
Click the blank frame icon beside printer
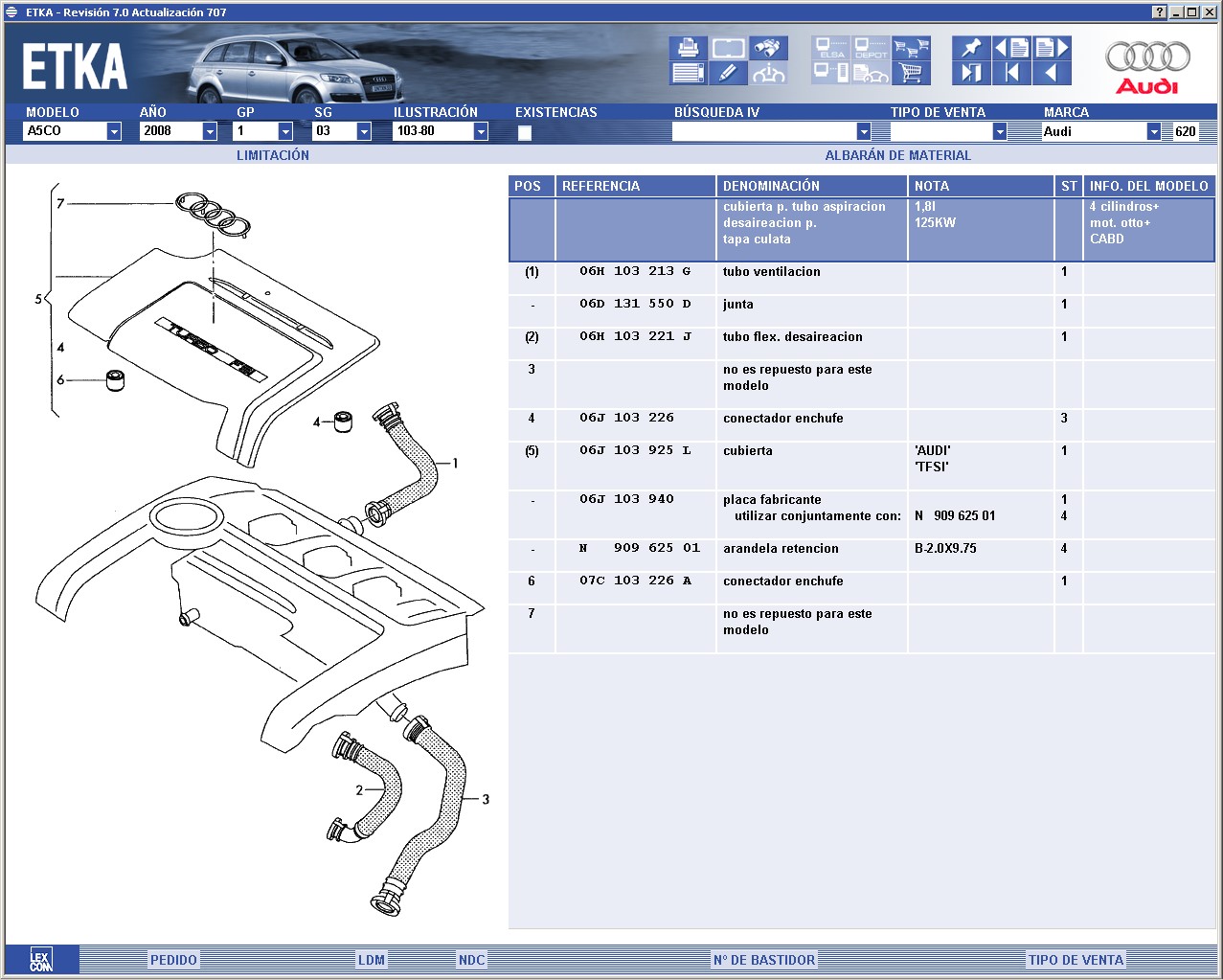tap(729, 48)
